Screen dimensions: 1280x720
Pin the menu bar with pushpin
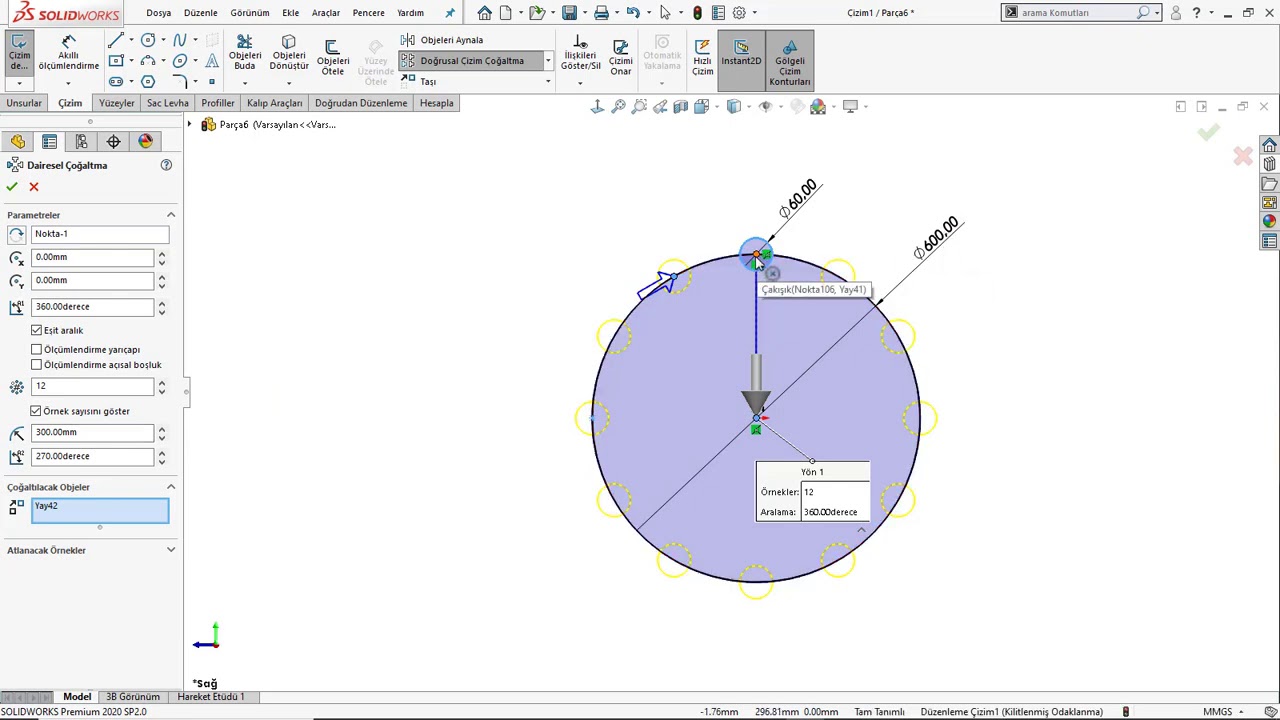449,13
